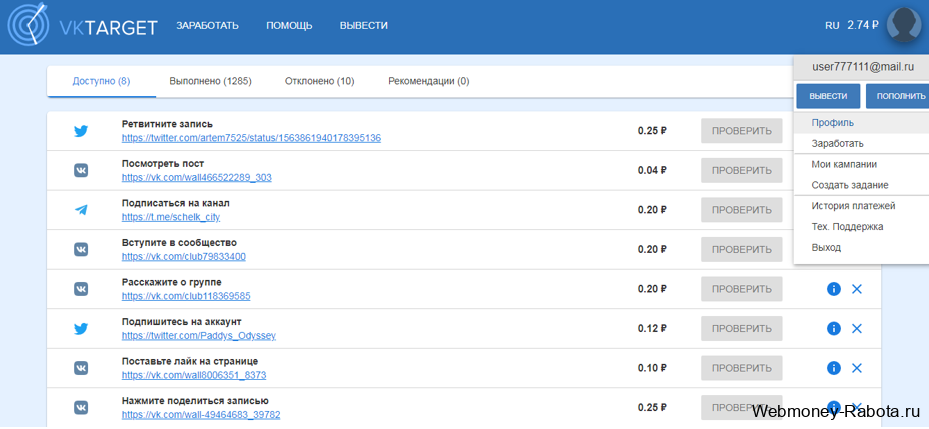Click the VK icon beside Вступите в сообщество
929x429 pixels.
click(x=81, y=249)
